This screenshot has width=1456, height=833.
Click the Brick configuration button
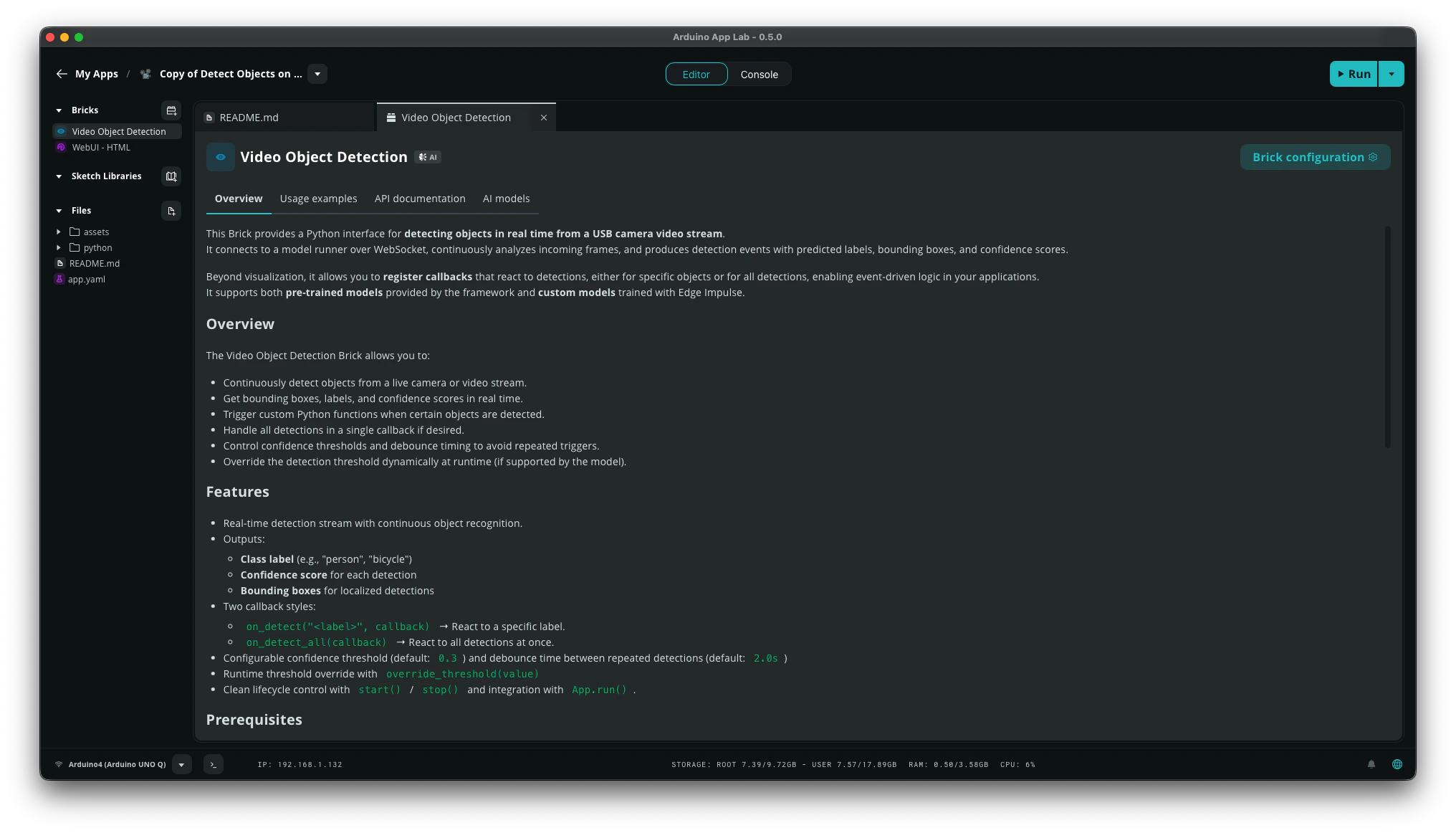[x=1315, y=157]
